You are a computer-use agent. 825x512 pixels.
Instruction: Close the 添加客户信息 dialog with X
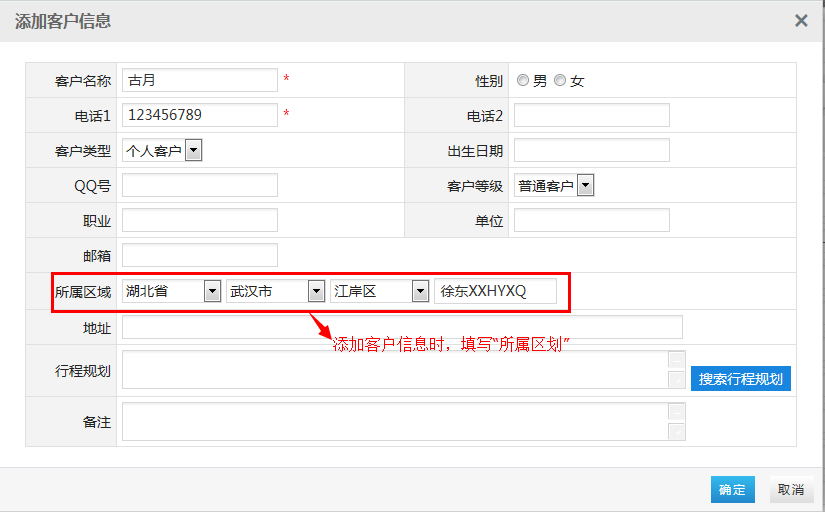pyautogui.click(x=801, y=20)
